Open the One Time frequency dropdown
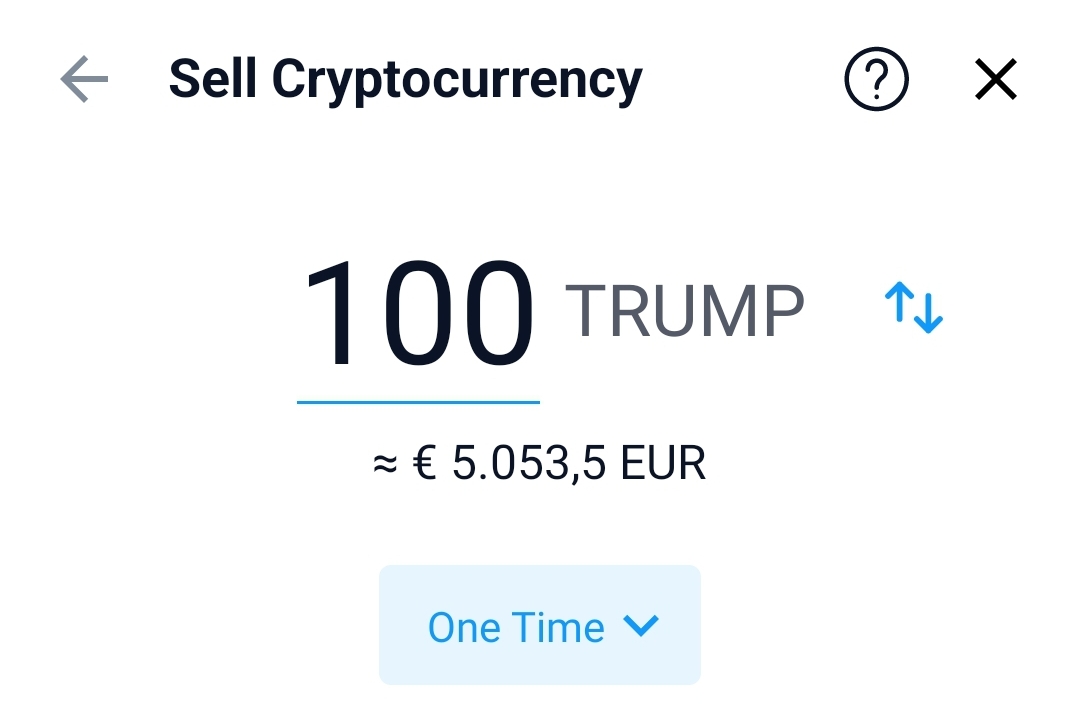 [539, 625]
